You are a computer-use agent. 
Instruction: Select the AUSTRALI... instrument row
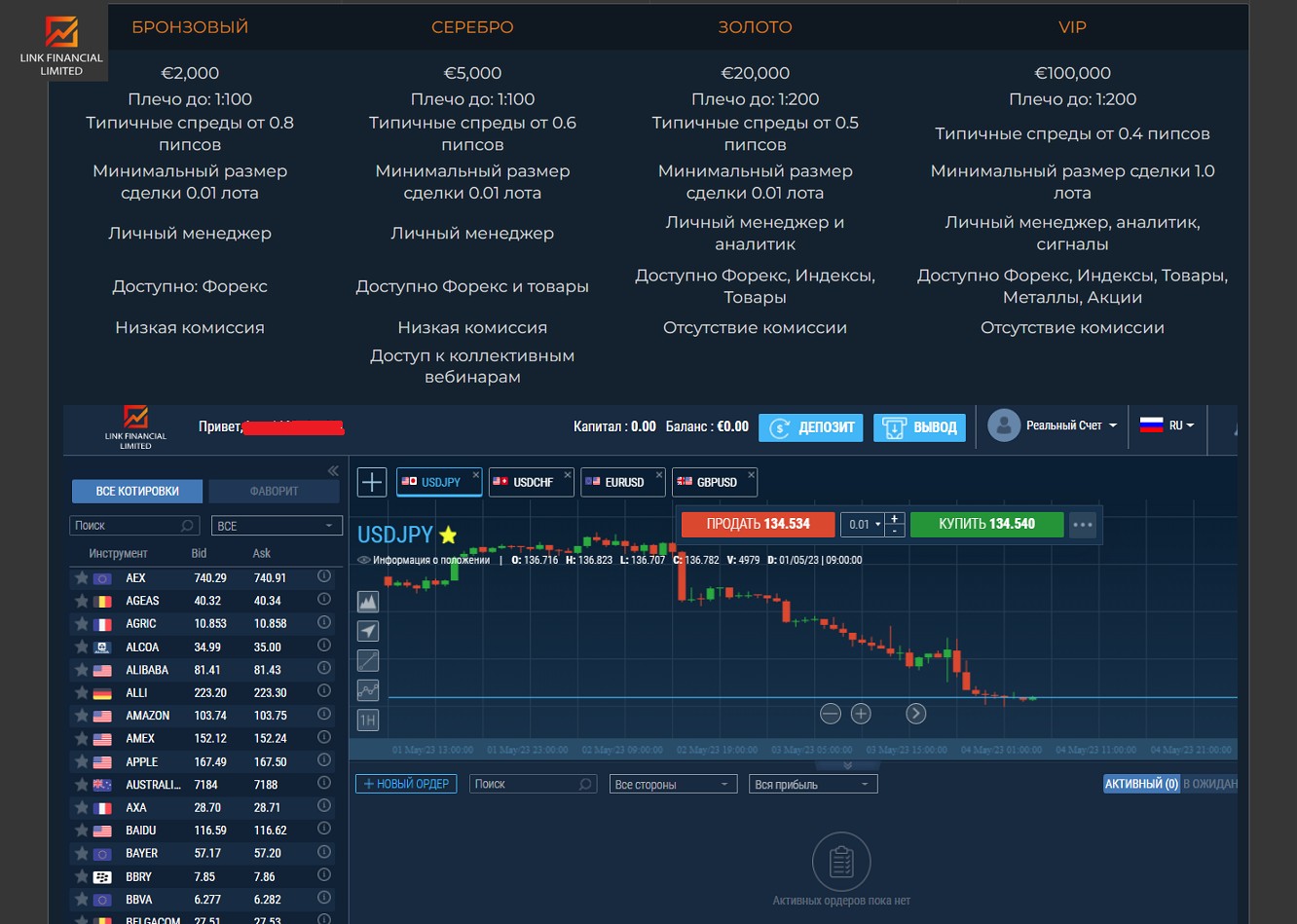pyautogui.click(x=203, y=785)
